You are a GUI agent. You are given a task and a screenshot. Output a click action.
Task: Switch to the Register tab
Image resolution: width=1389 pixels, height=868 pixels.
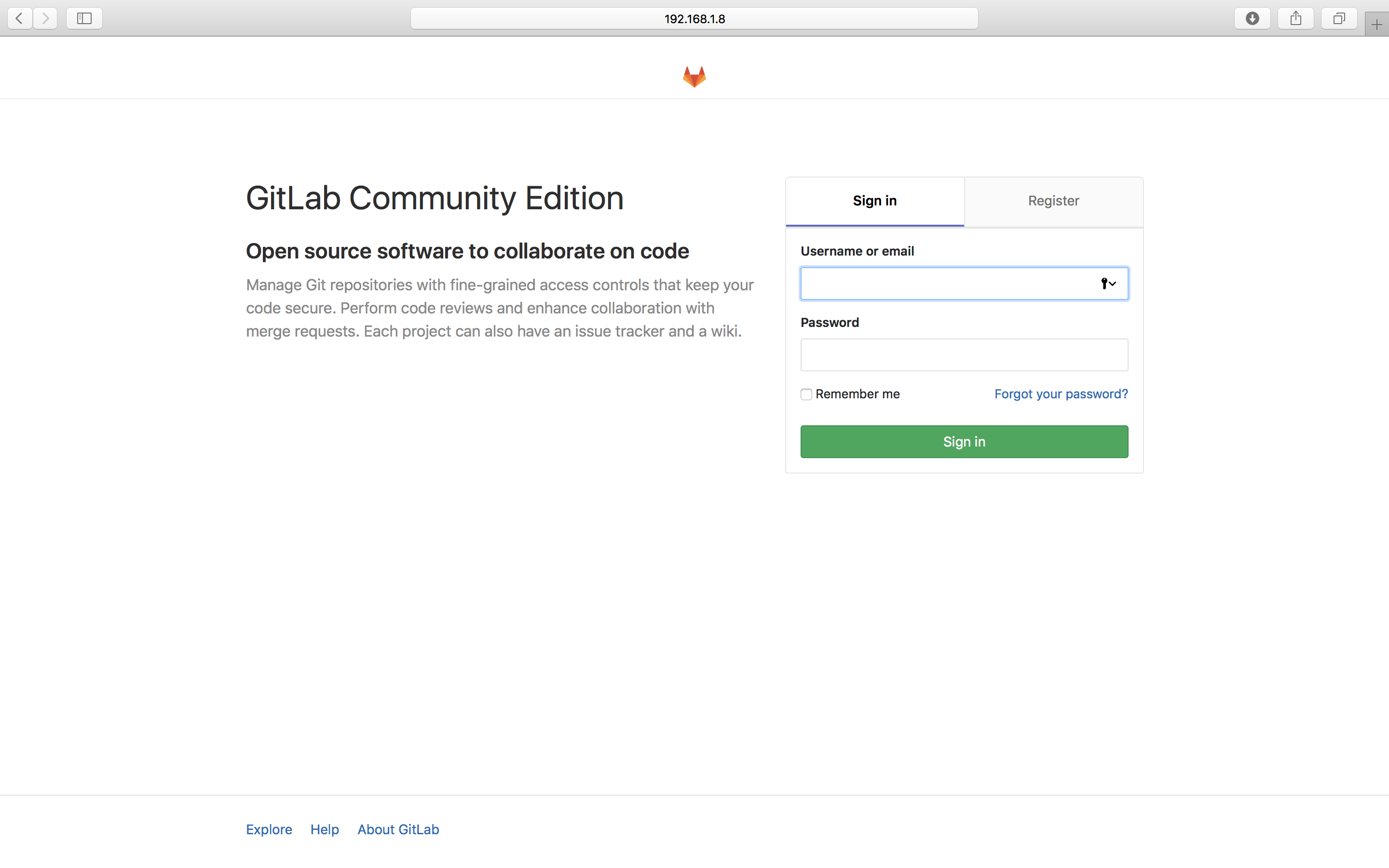[1054, 201]
